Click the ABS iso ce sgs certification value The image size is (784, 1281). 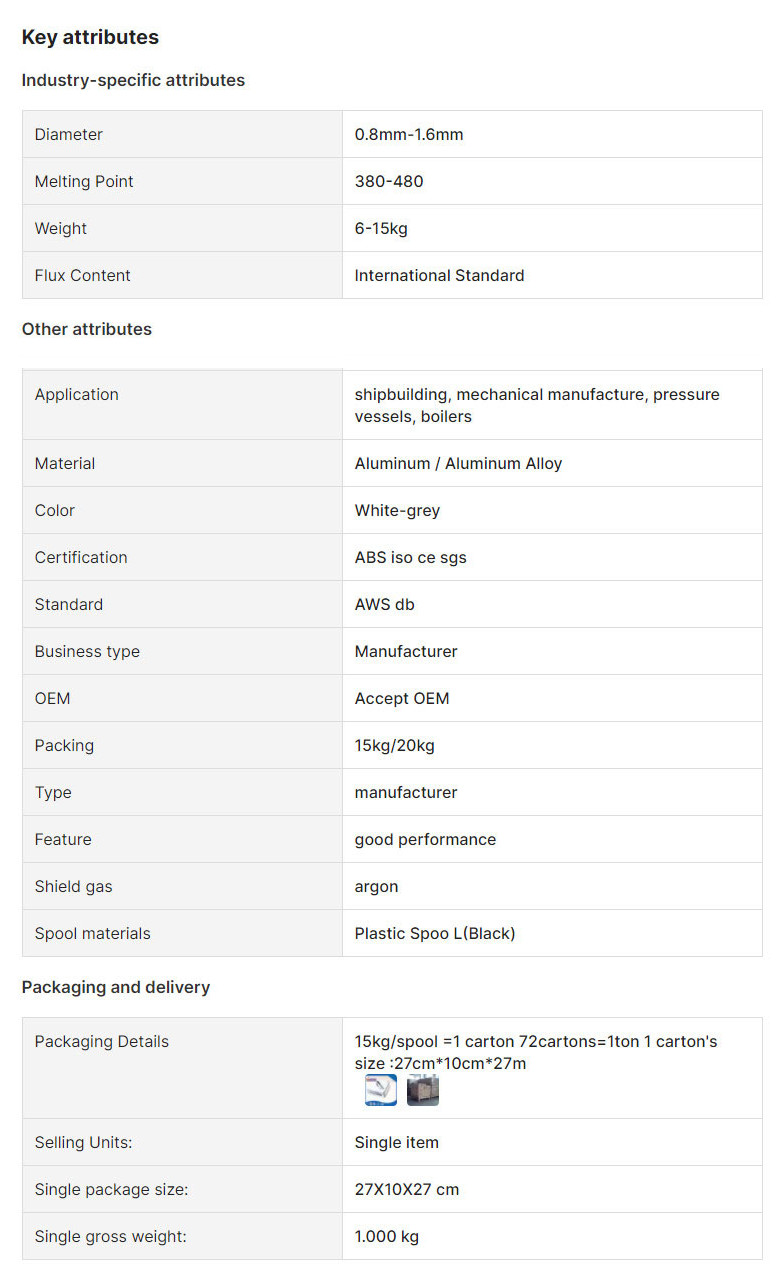pos(410,557)
